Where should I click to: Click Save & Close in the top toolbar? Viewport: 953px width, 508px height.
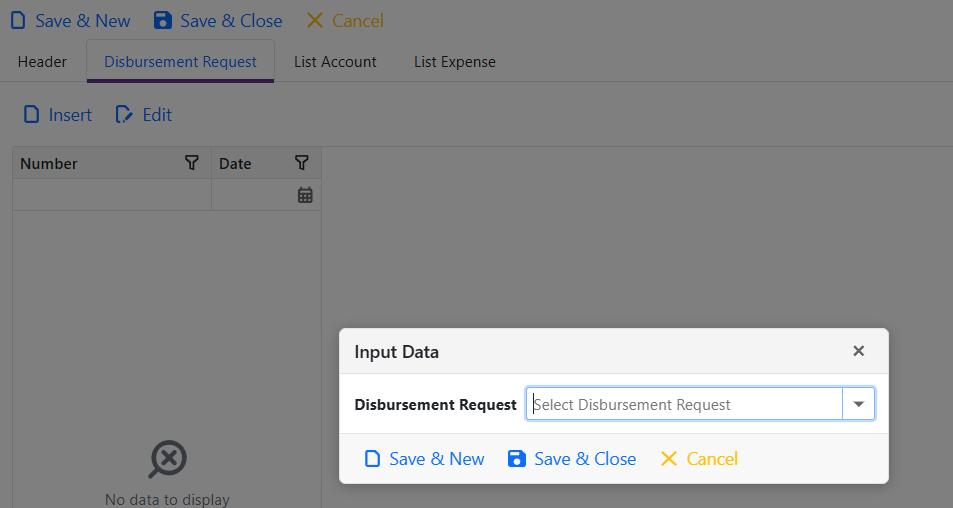click(218, 21)
